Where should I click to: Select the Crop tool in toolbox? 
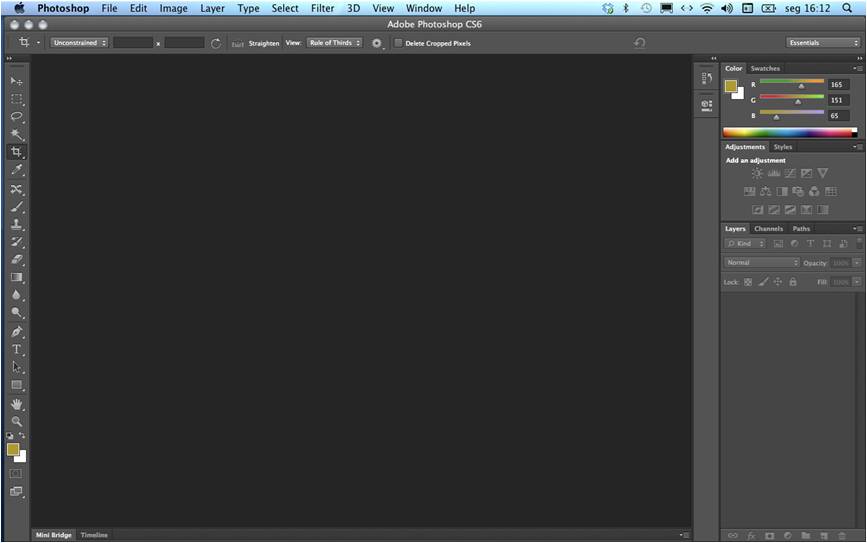click(x=17, y=152)
